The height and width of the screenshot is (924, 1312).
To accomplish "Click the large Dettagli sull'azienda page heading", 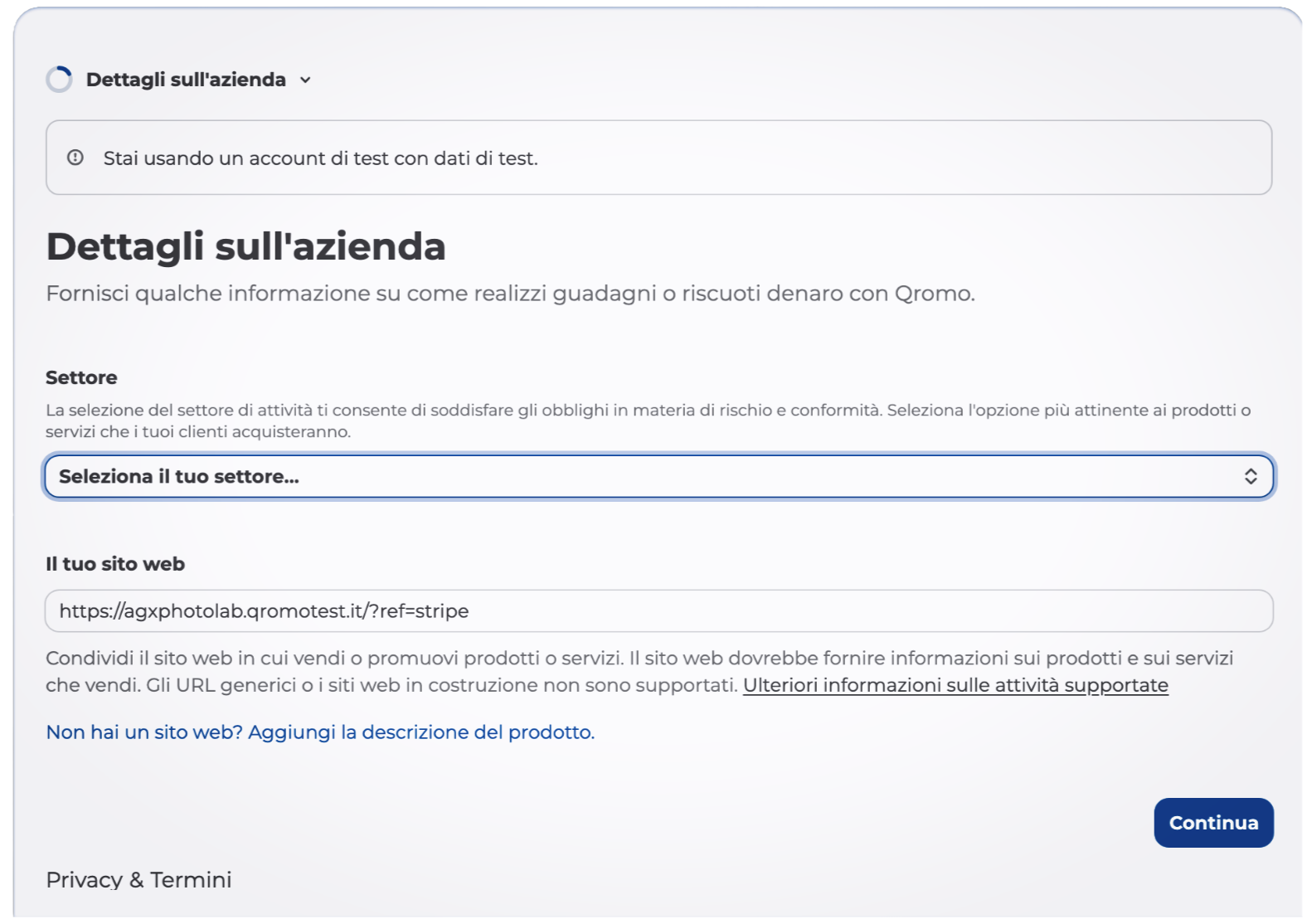I will [x=246, y=246].
